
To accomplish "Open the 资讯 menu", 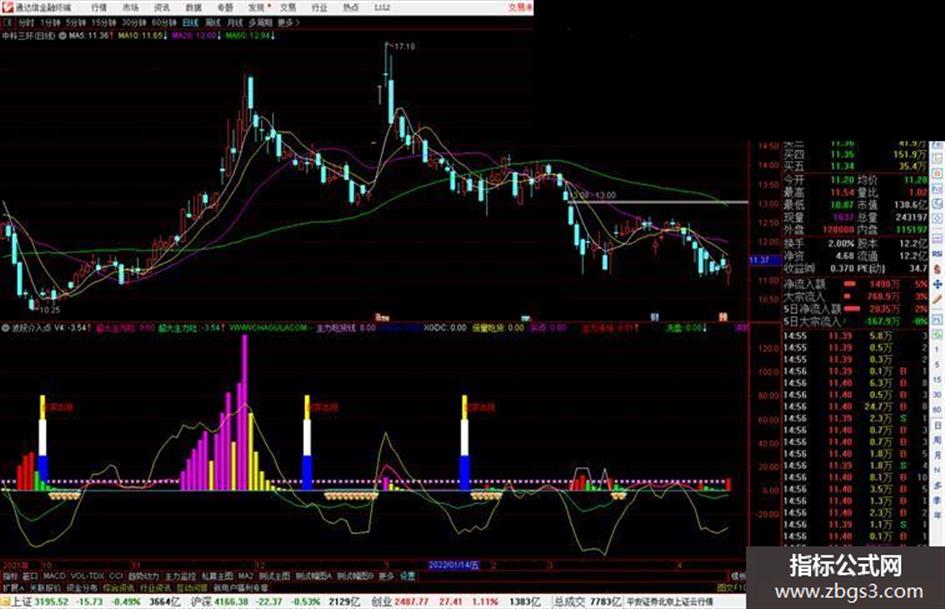I will [162, 8].
